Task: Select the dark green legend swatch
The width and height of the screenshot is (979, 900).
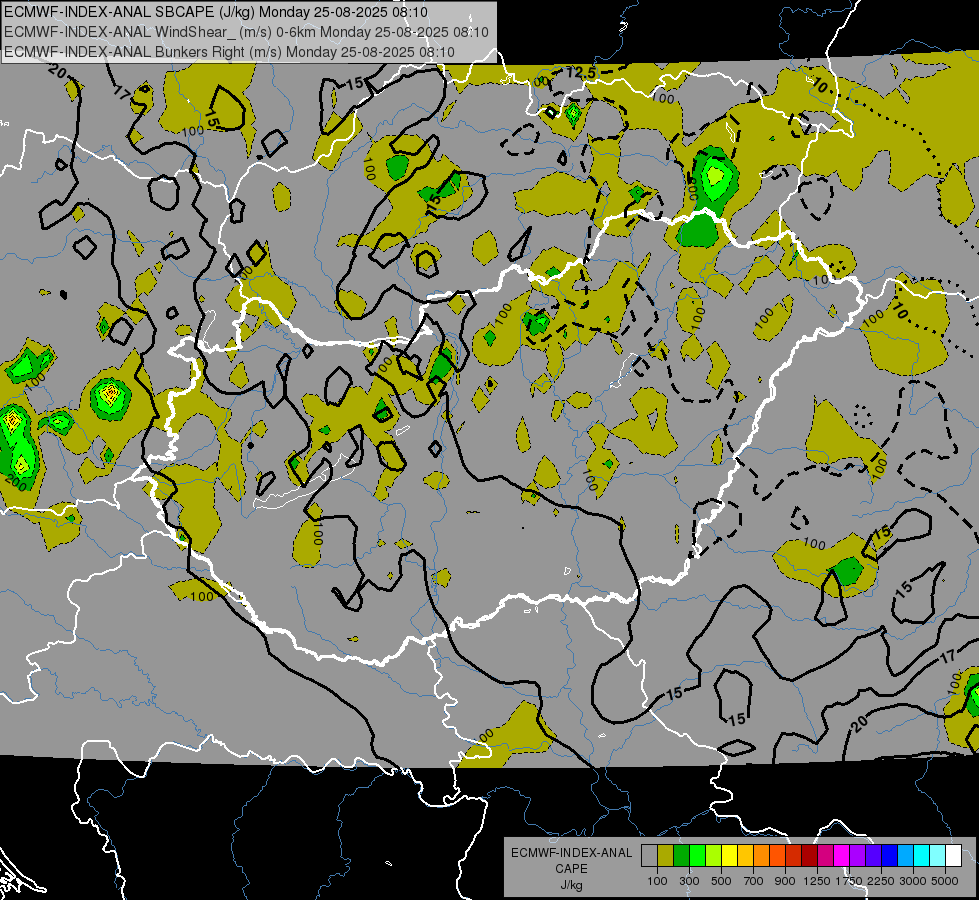Action: click(681, 855)
